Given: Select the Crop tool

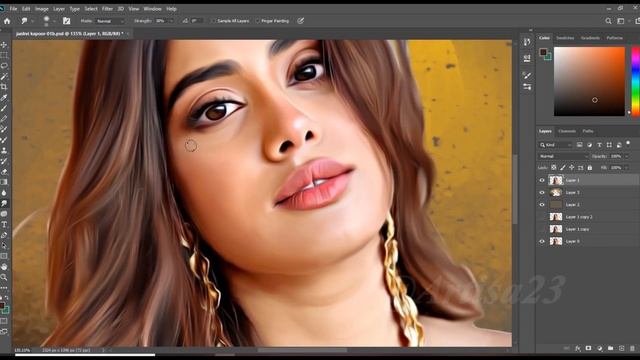Looking at the screenshot, I should [x=4, y=87].
